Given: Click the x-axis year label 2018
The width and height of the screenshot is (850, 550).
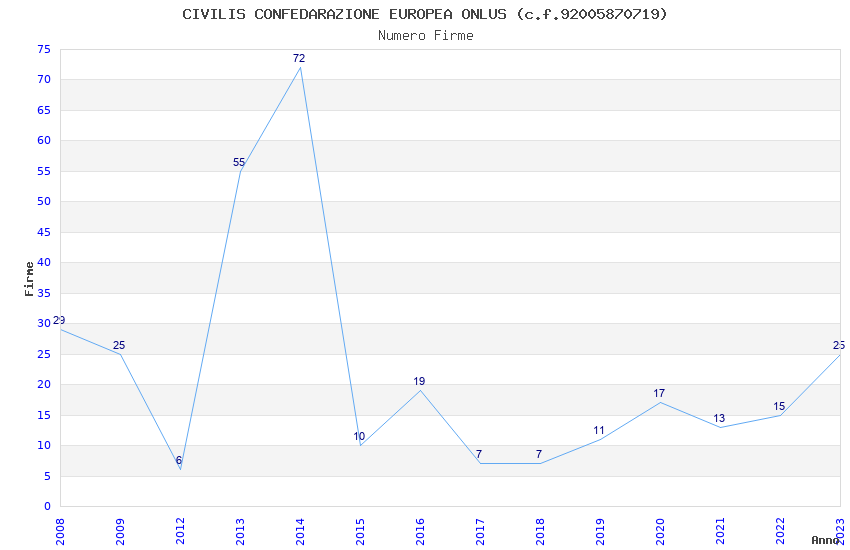Looking at the screenshot, I should pyautogui.click(x=540, y=531).
